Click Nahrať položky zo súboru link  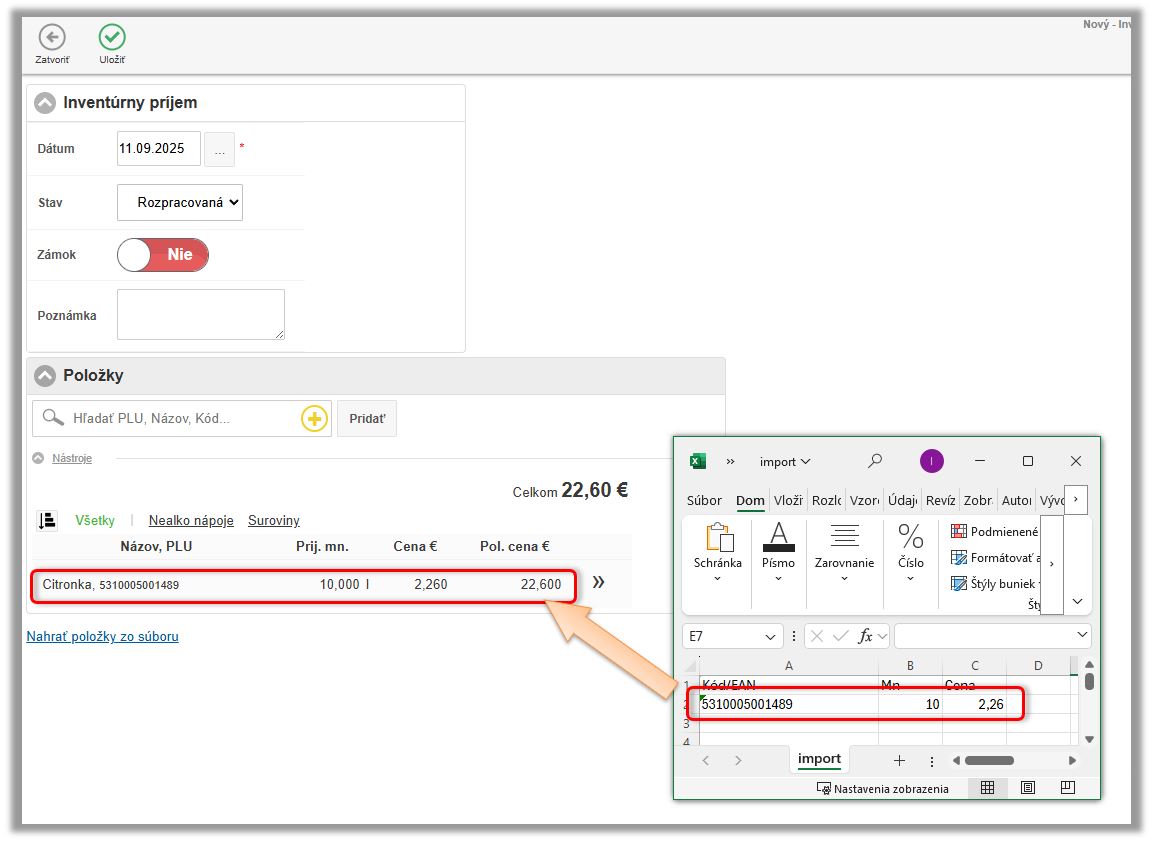point(102,636)
